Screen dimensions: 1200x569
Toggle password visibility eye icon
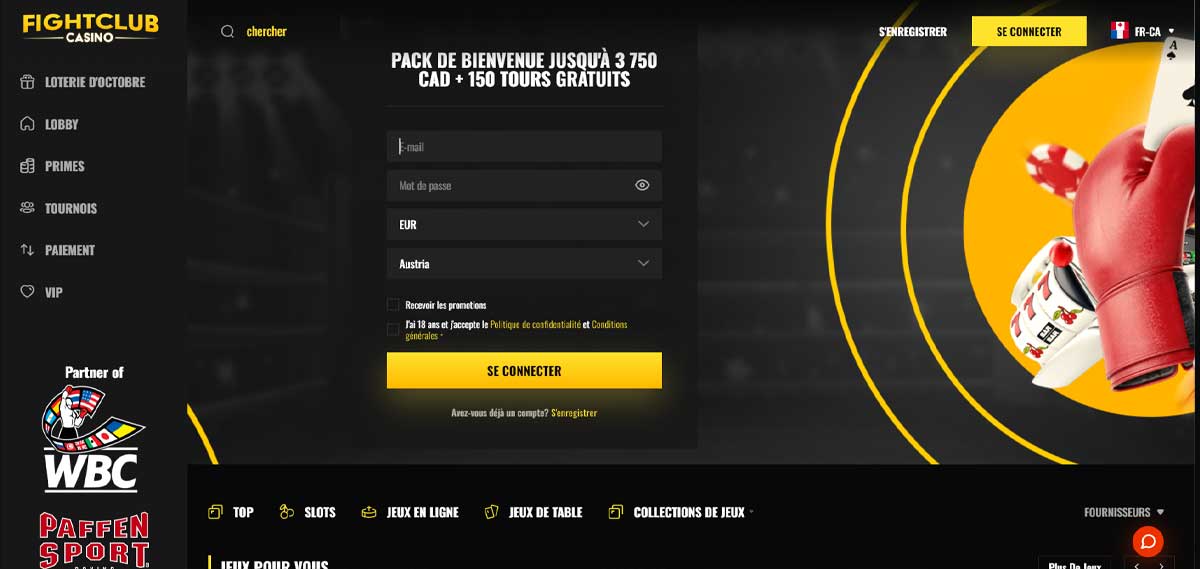[642, 185]
